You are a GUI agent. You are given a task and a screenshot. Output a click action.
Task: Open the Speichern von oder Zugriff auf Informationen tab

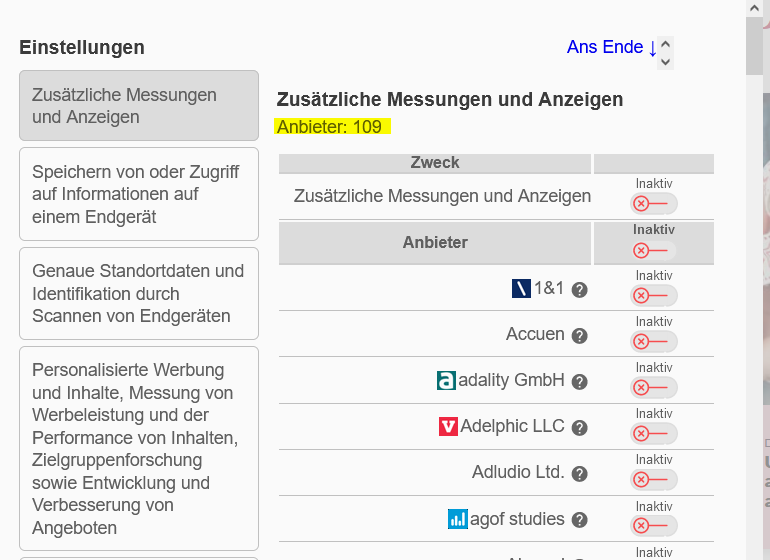pyautogui.click(x=139, y=194)
